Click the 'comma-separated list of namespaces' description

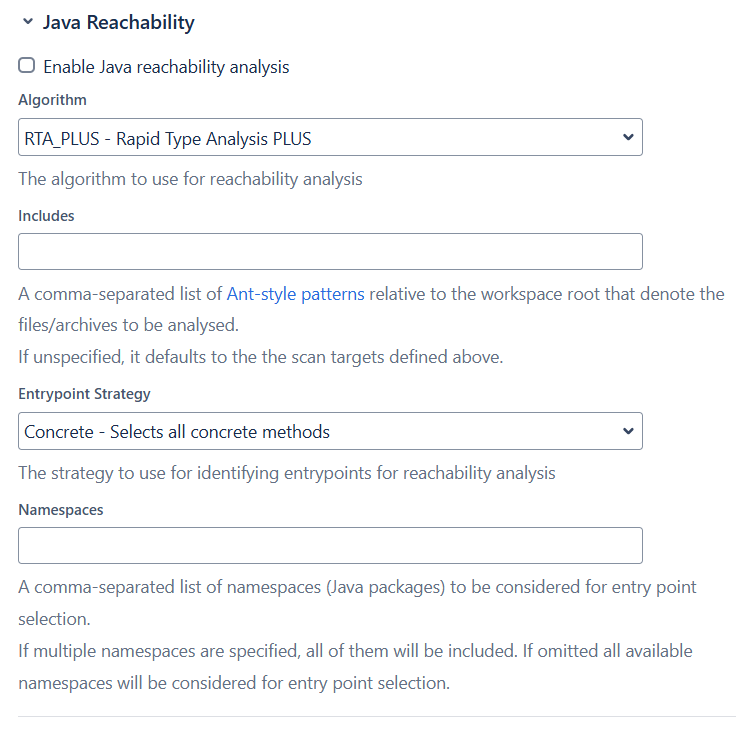click(x=357, y=587)
